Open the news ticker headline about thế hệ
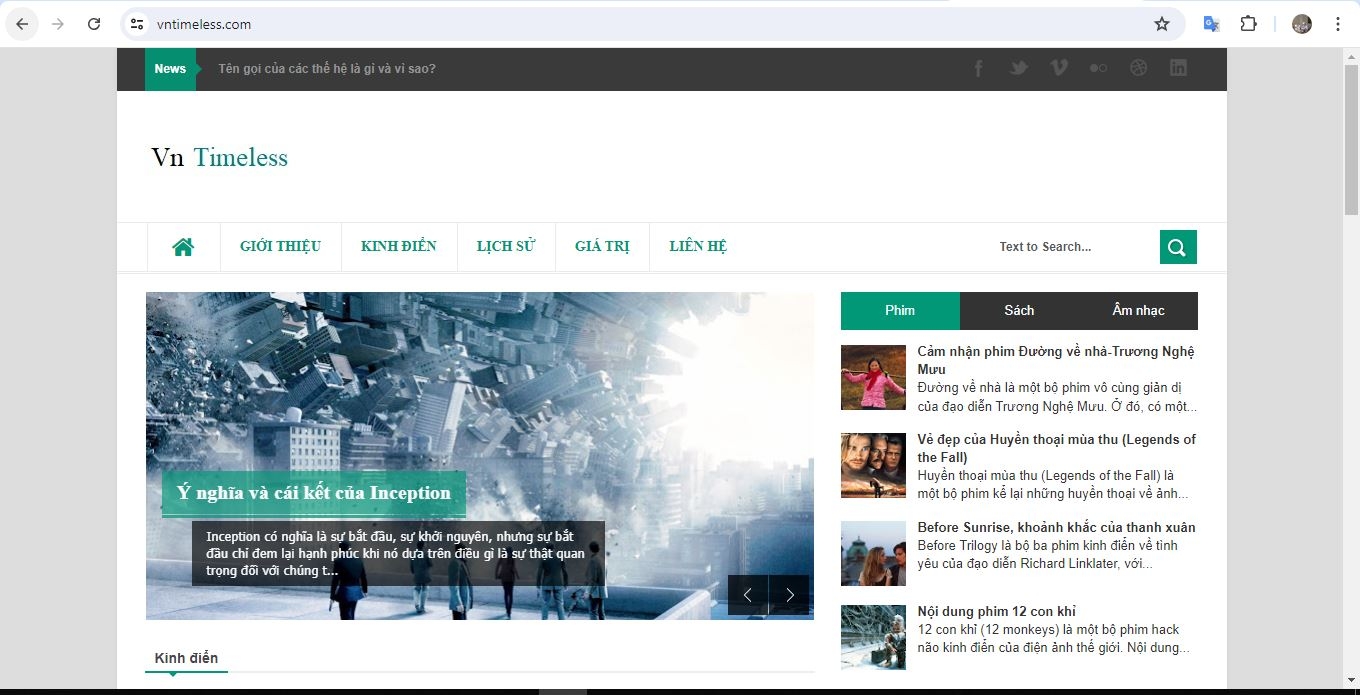 327,69
